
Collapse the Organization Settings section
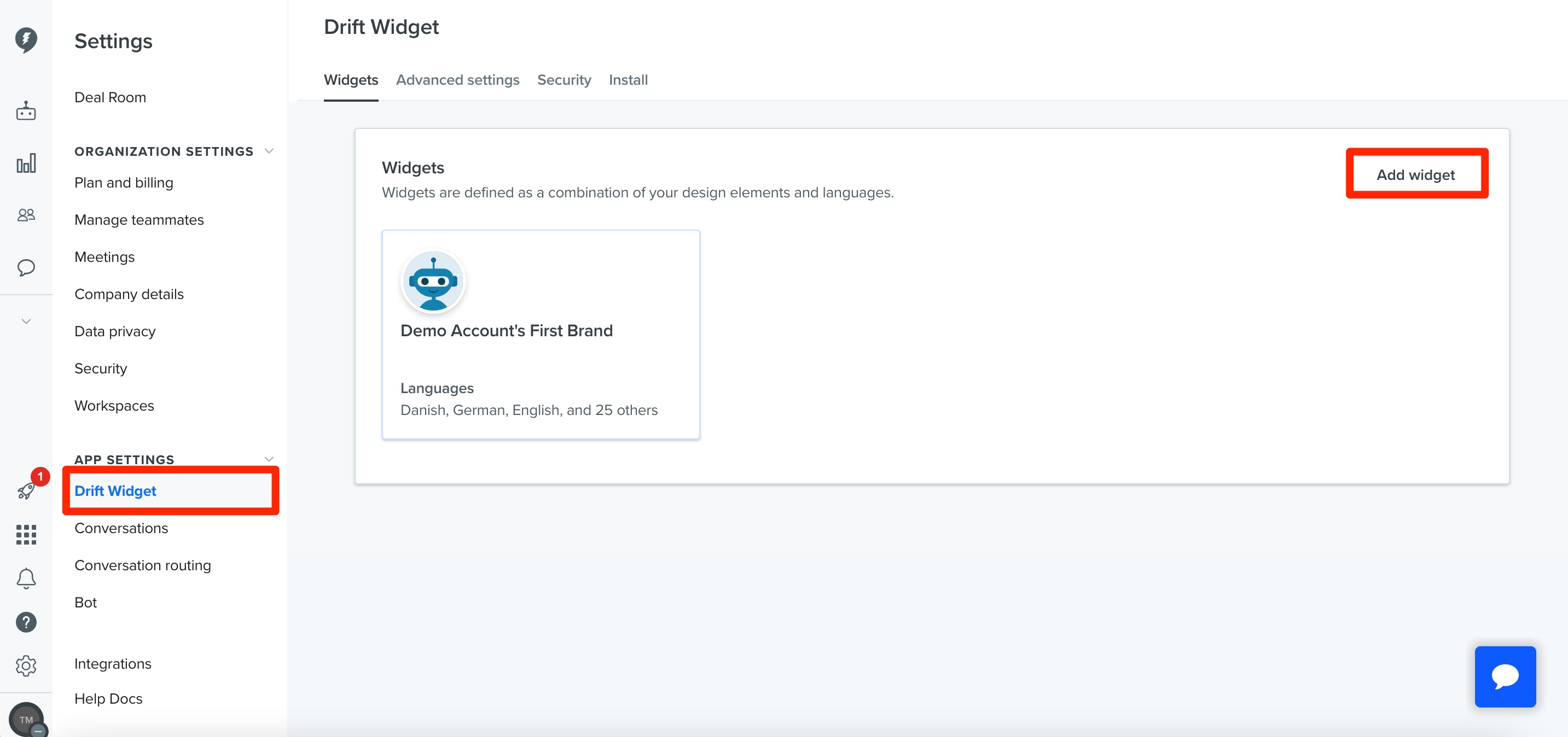click(x=269, y=151)
